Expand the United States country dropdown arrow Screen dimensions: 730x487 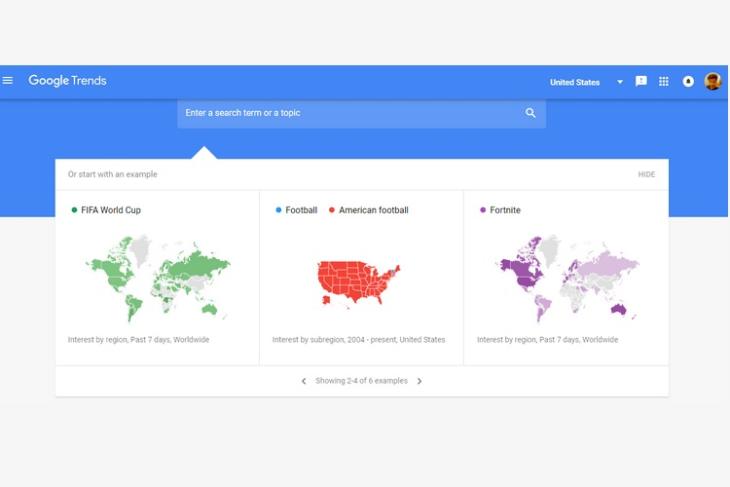point(620,82)
